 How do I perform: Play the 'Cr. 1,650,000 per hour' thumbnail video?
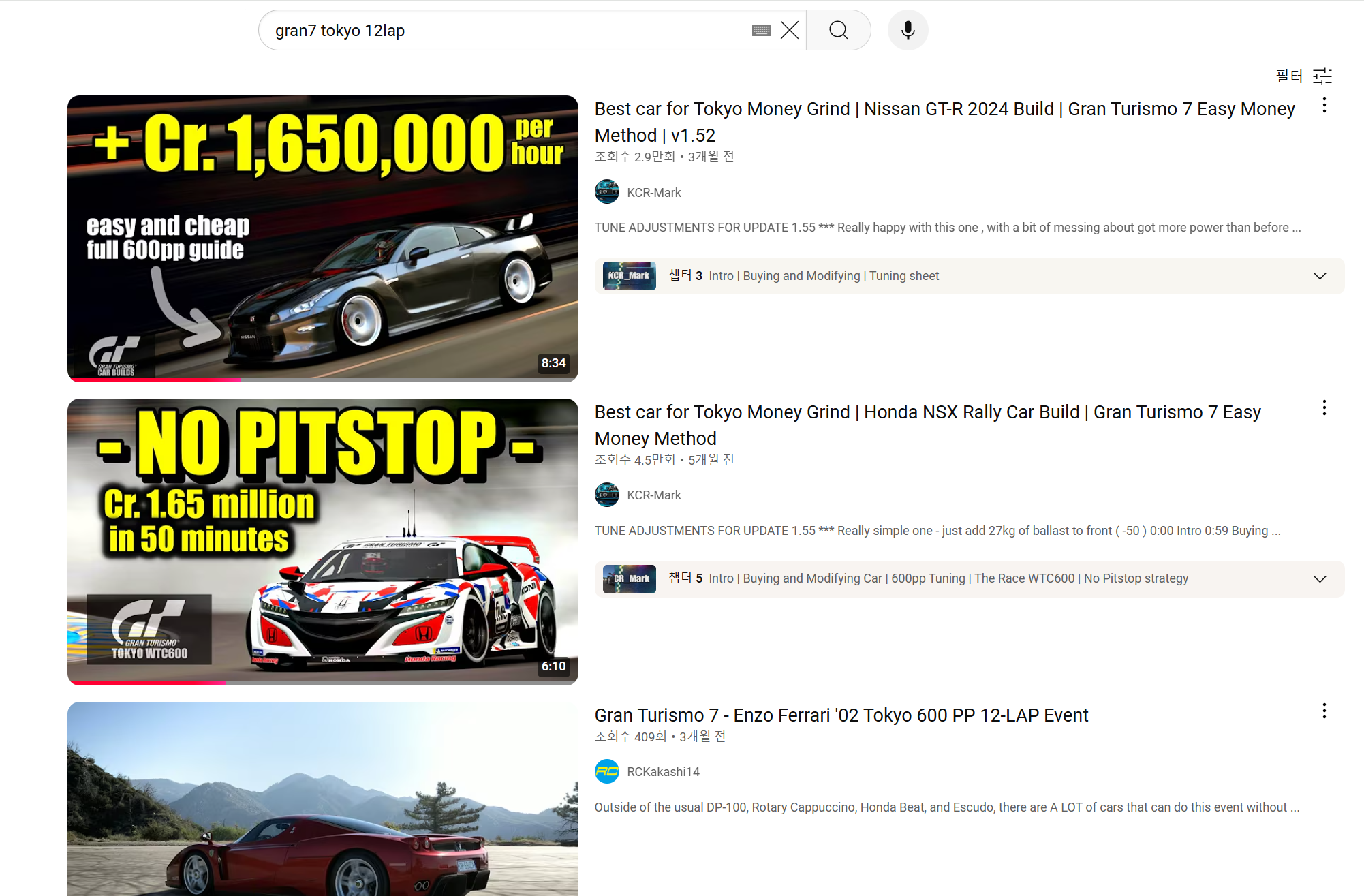click(x=323, y=238)
